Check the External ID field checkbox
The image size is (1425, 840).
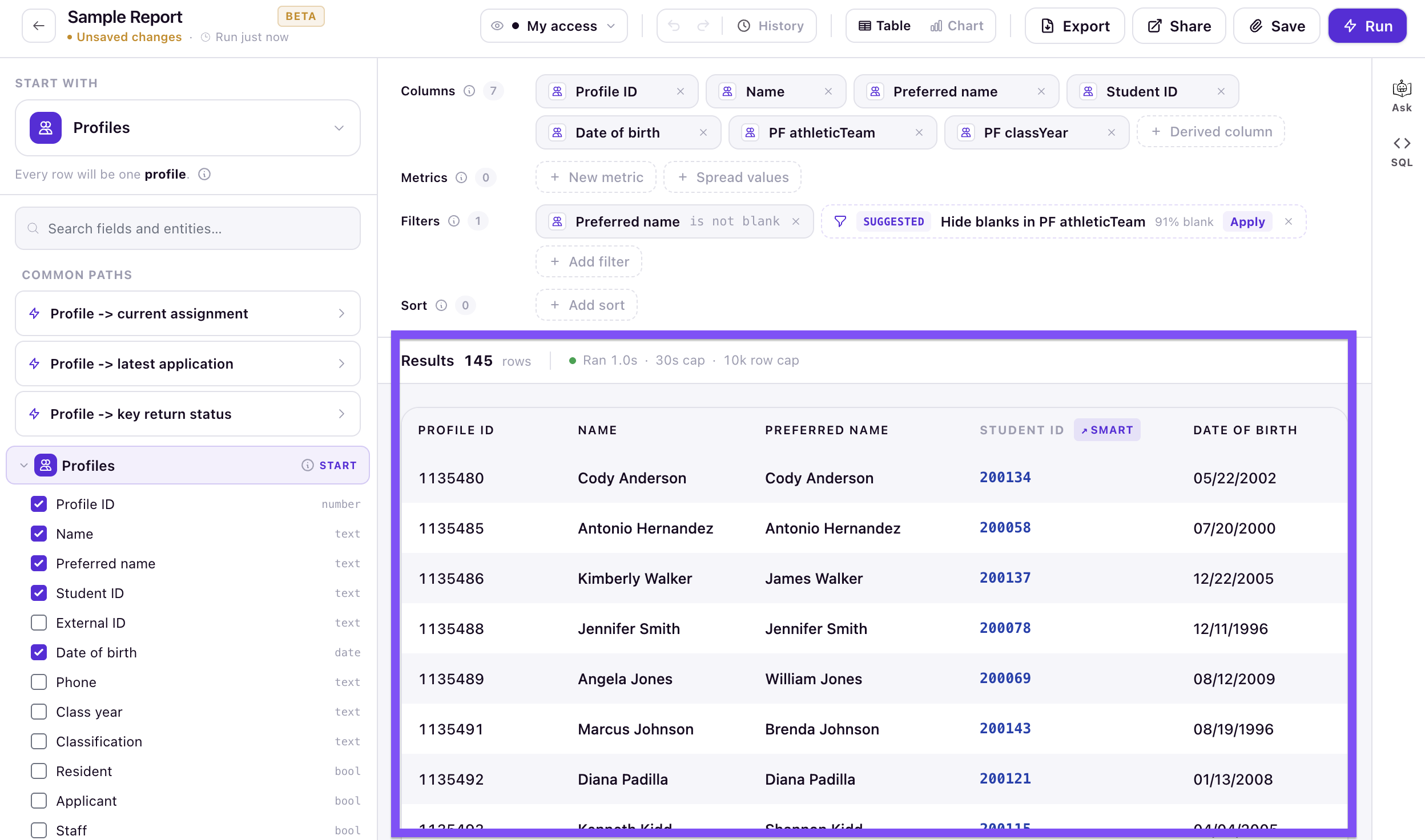[x=39, y=623]
